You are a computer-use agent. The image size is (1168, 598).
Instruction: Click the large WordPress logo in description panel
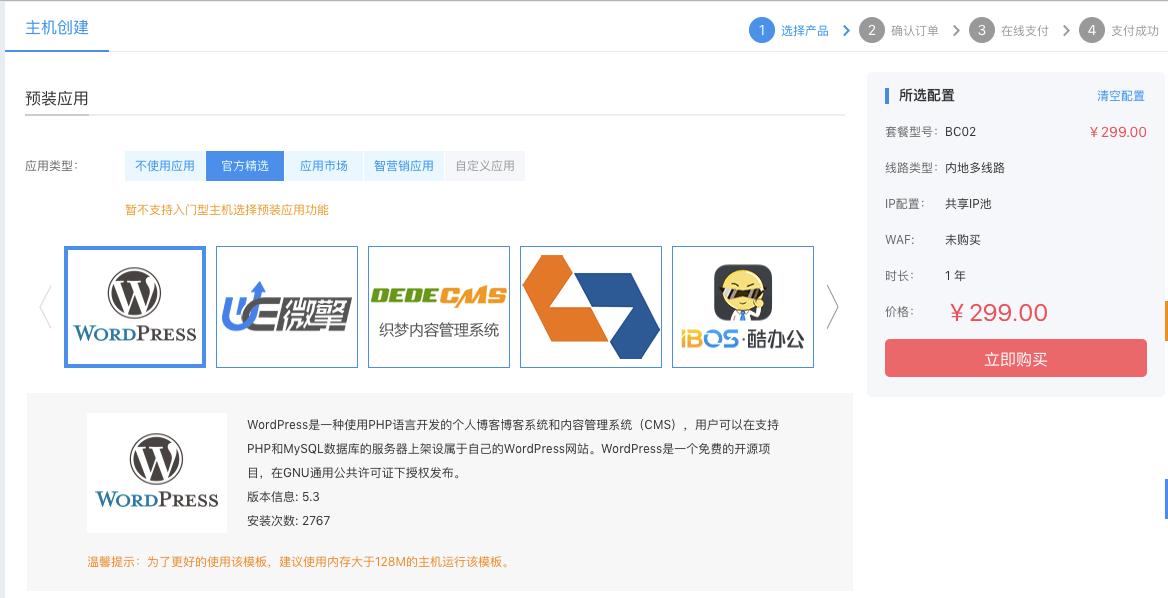point(157,473)
